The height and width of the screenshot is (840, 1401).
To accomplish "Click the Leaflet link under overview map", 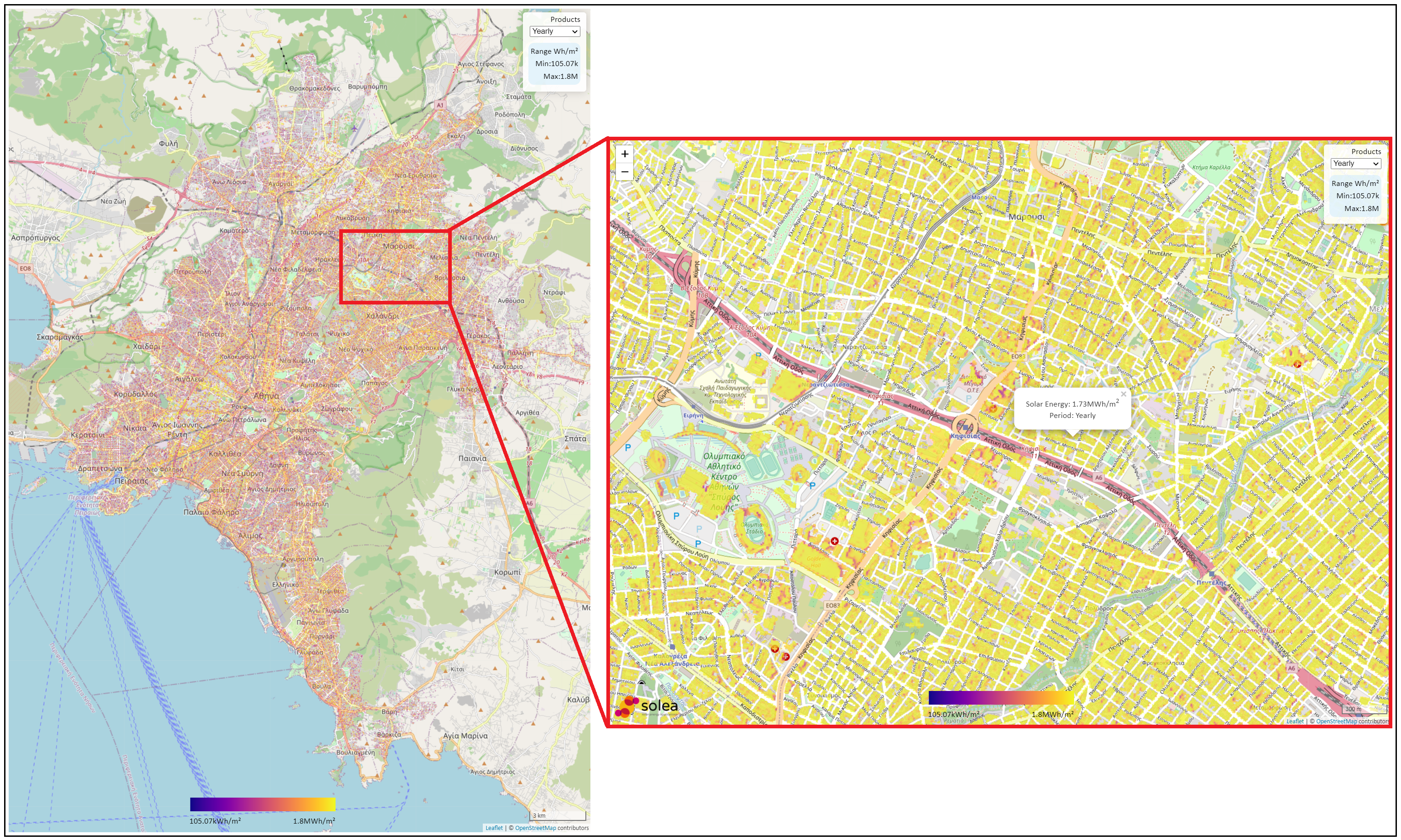I will (x=494, y=828).
